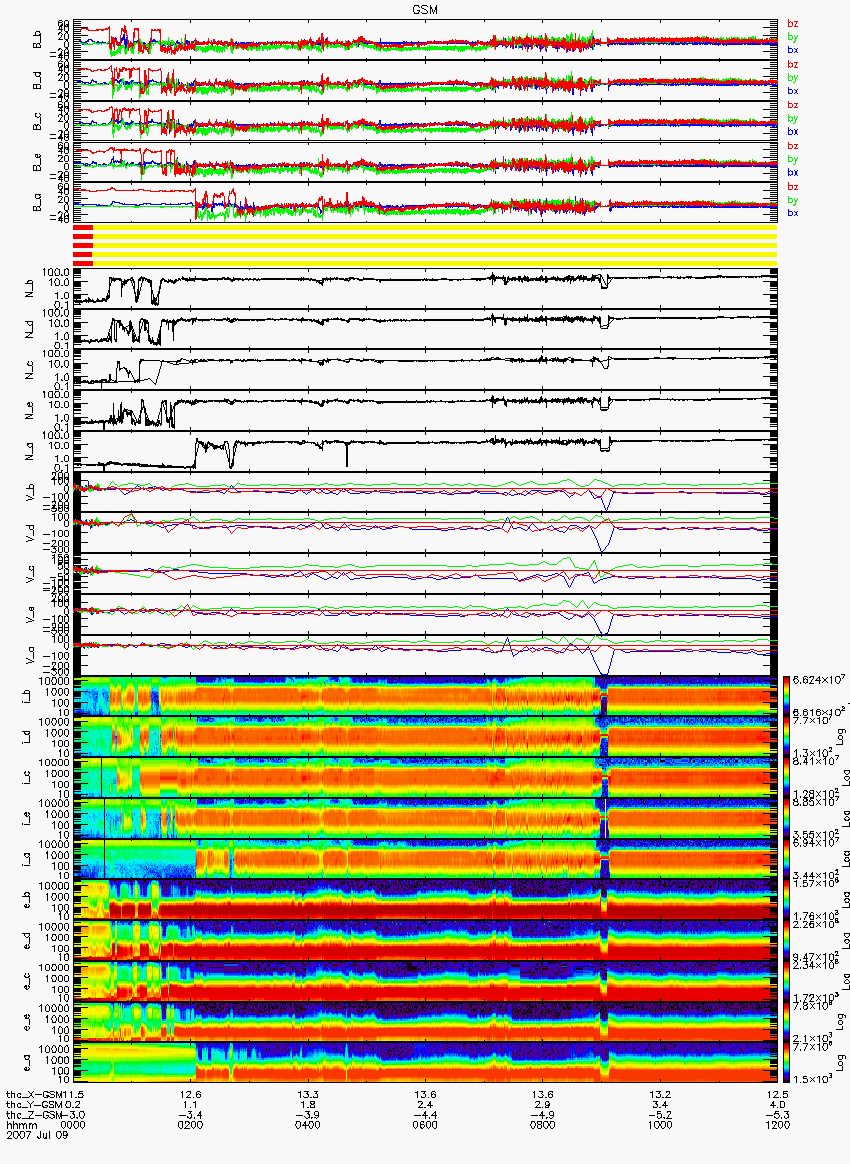Select the B_b axis label
This screenshot has height=1164, width=850.
pos(37,40)
